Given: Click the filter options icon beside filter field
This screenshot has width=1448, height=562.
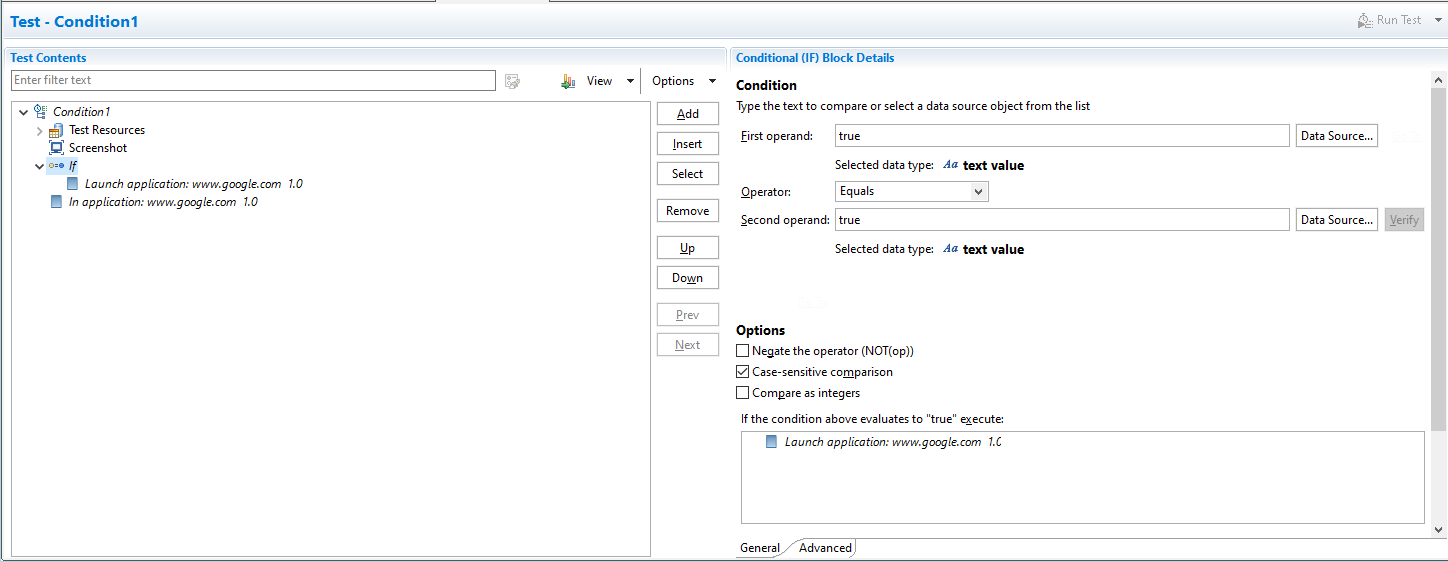Looking at the screenshot, I should pos(512,82).
